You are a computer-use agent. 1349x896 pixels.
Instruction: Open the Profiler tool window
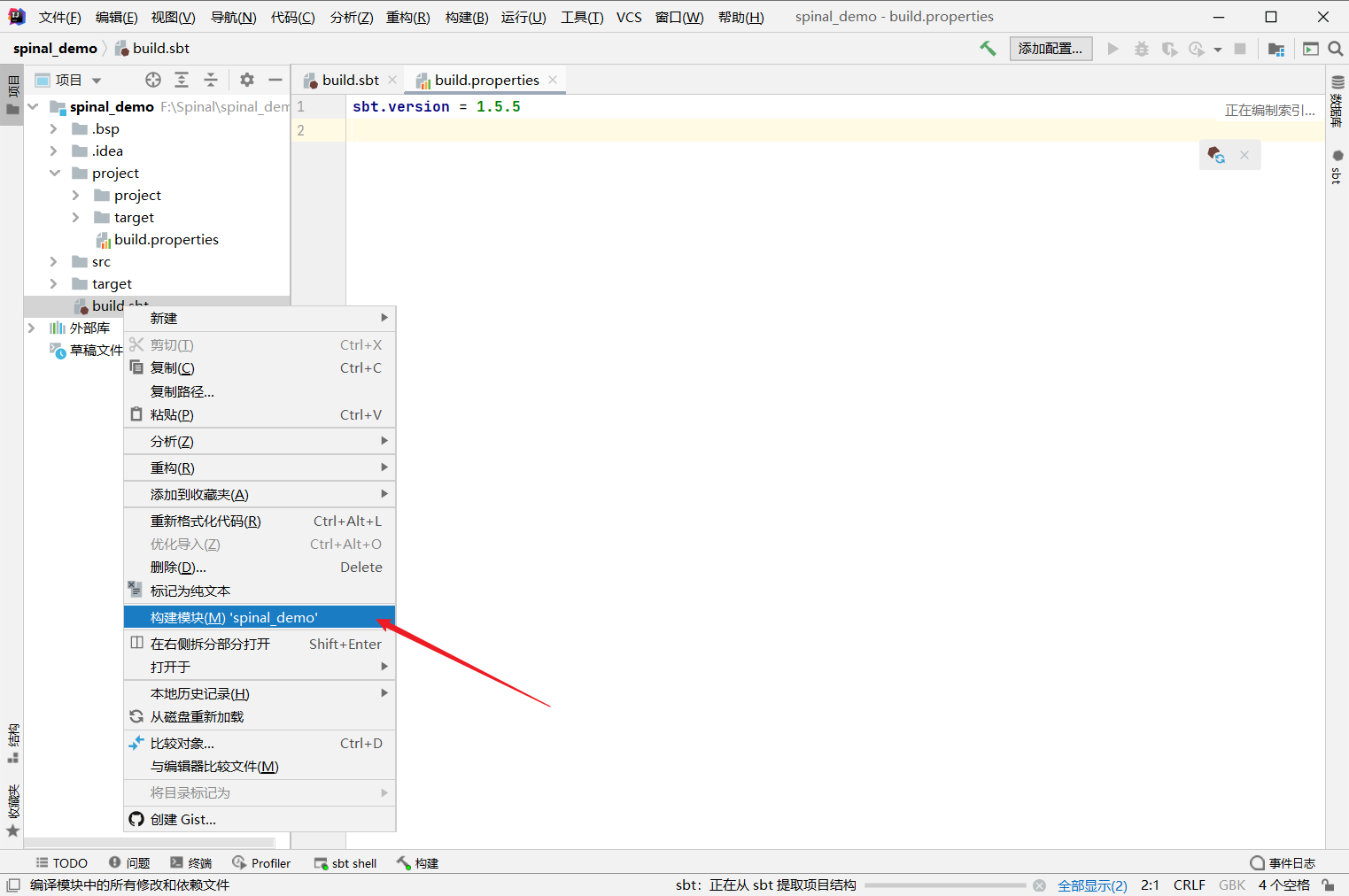pyautogui.click(x=262, y=862)
